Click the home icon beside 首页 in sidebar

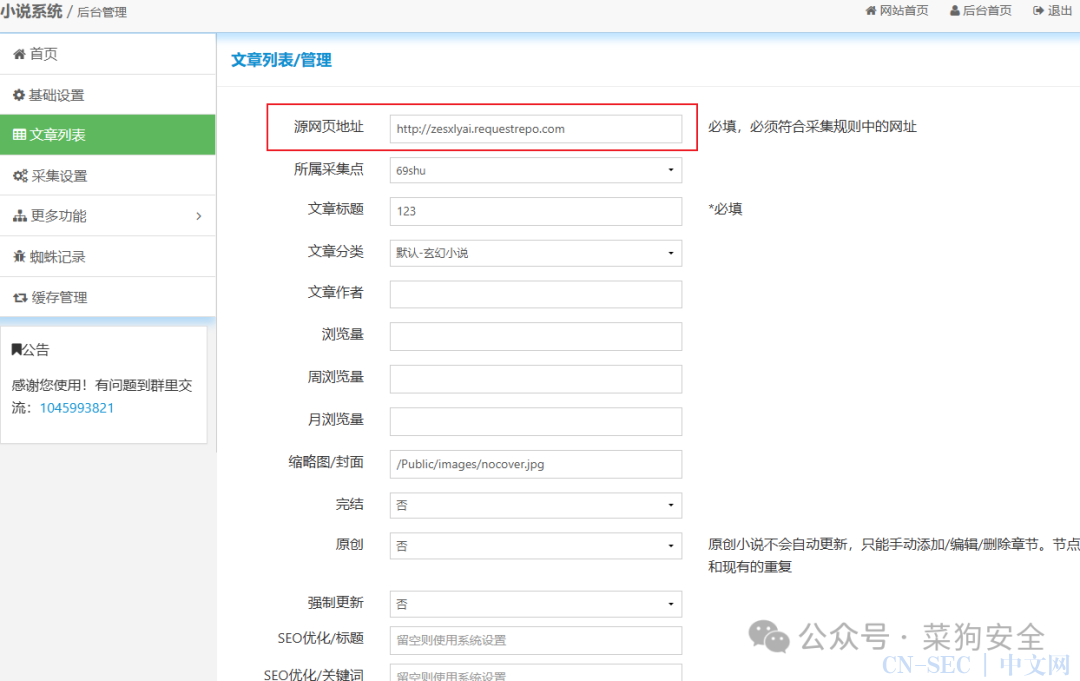point(19,54)
